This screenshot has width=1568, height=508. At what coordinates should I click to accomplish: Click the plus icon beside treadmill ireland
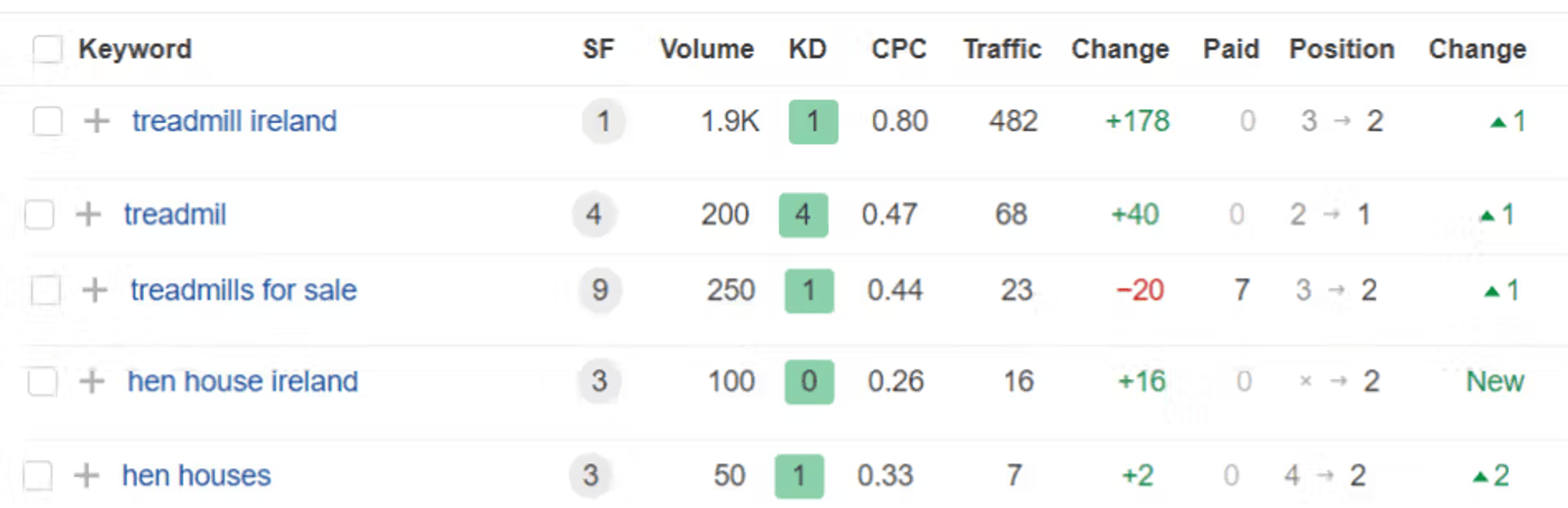coord(96,121)
